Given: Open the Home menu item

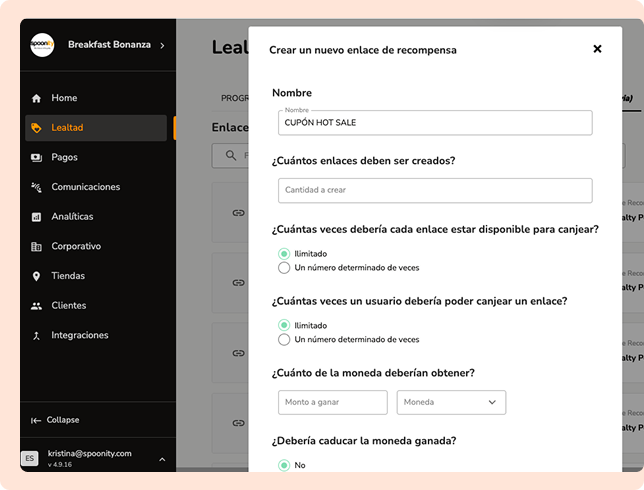Looking at the screenshot, I should tap(96, 98).
